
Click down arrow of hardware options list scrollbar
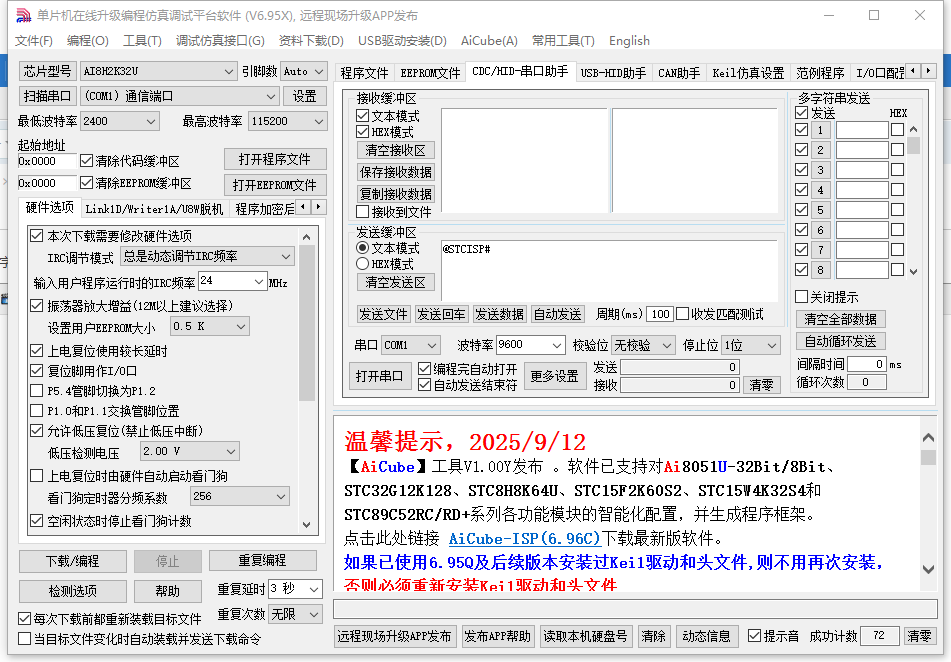(307, 525)
